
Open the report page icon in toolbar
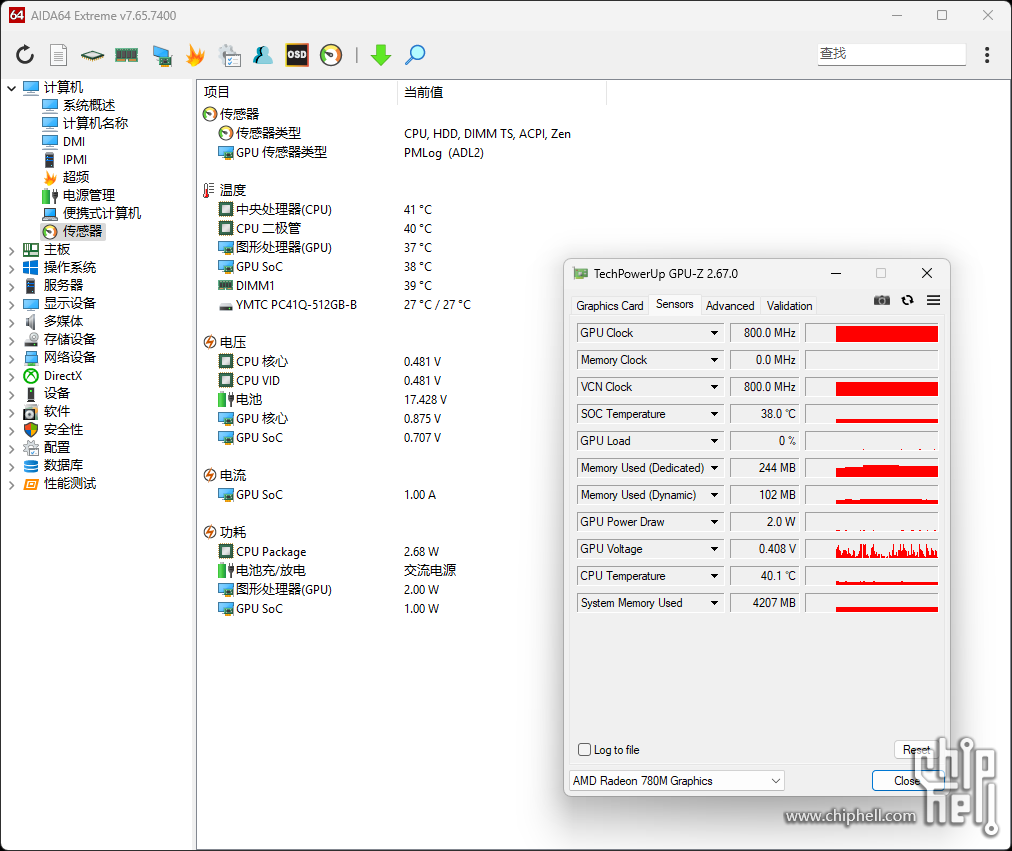59,55
